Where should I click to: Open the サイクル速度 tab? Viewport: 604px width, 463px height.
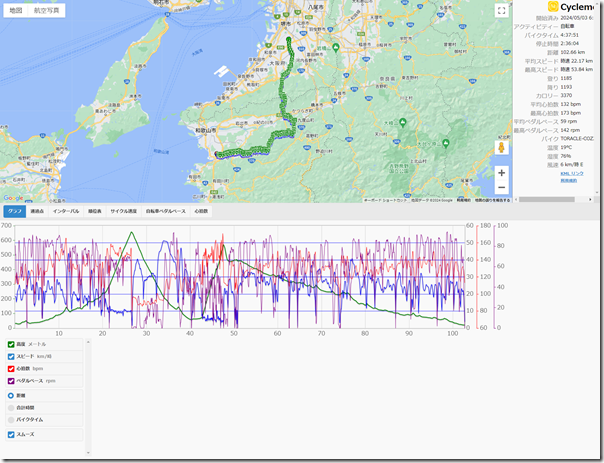coord(123,211)
